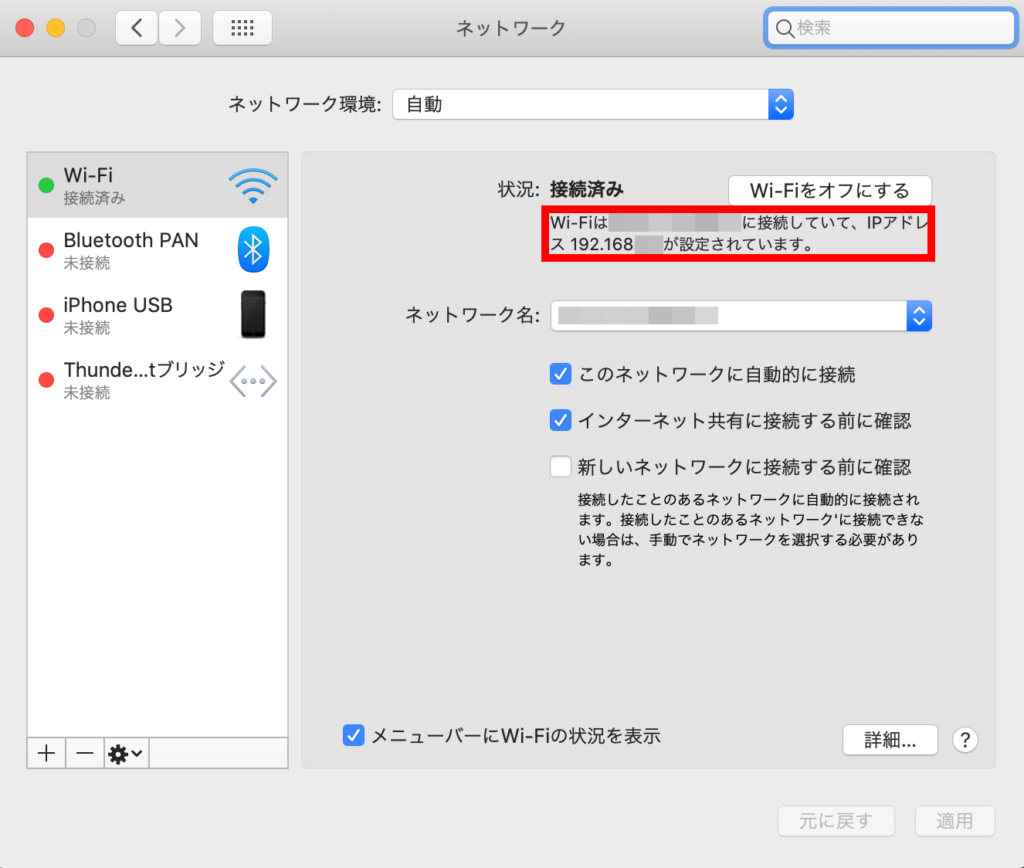Click the iPhone device icon

tap(253, 314)
